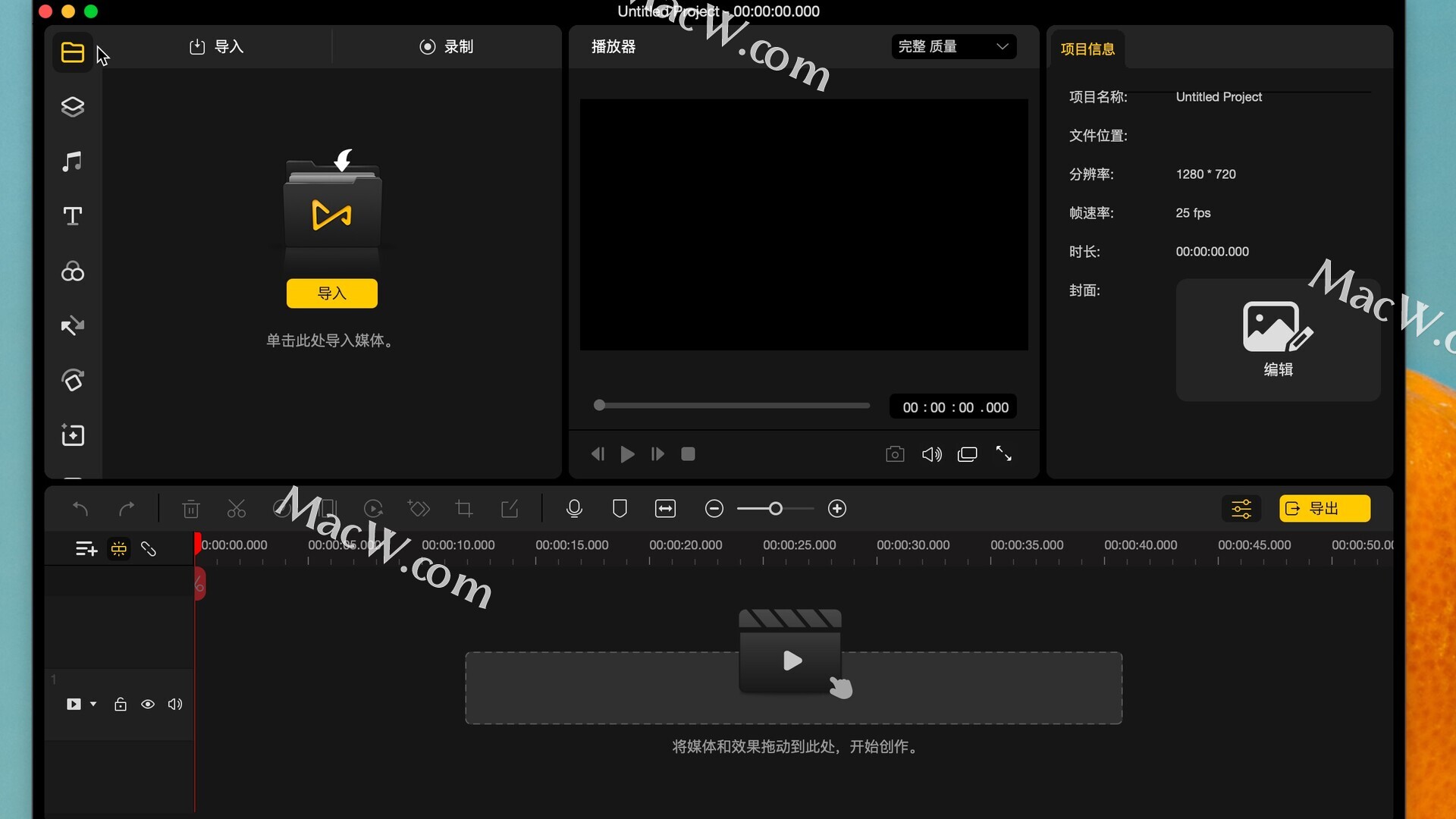The width and height of the screenshot is (1456, 819).
Task: Click the red playhead marker
Action: [x=198, y=543]
